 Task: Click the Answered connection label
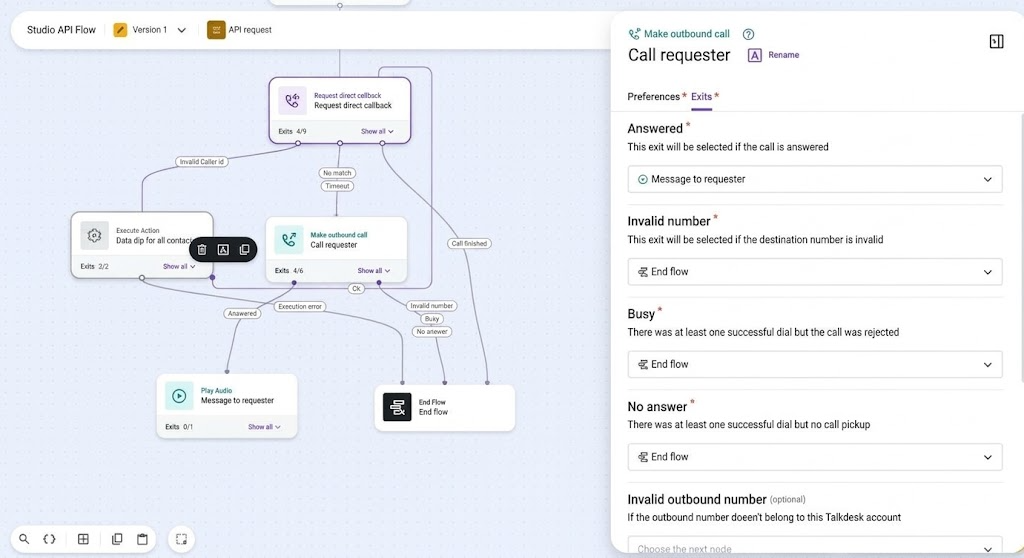coord(242,314)
